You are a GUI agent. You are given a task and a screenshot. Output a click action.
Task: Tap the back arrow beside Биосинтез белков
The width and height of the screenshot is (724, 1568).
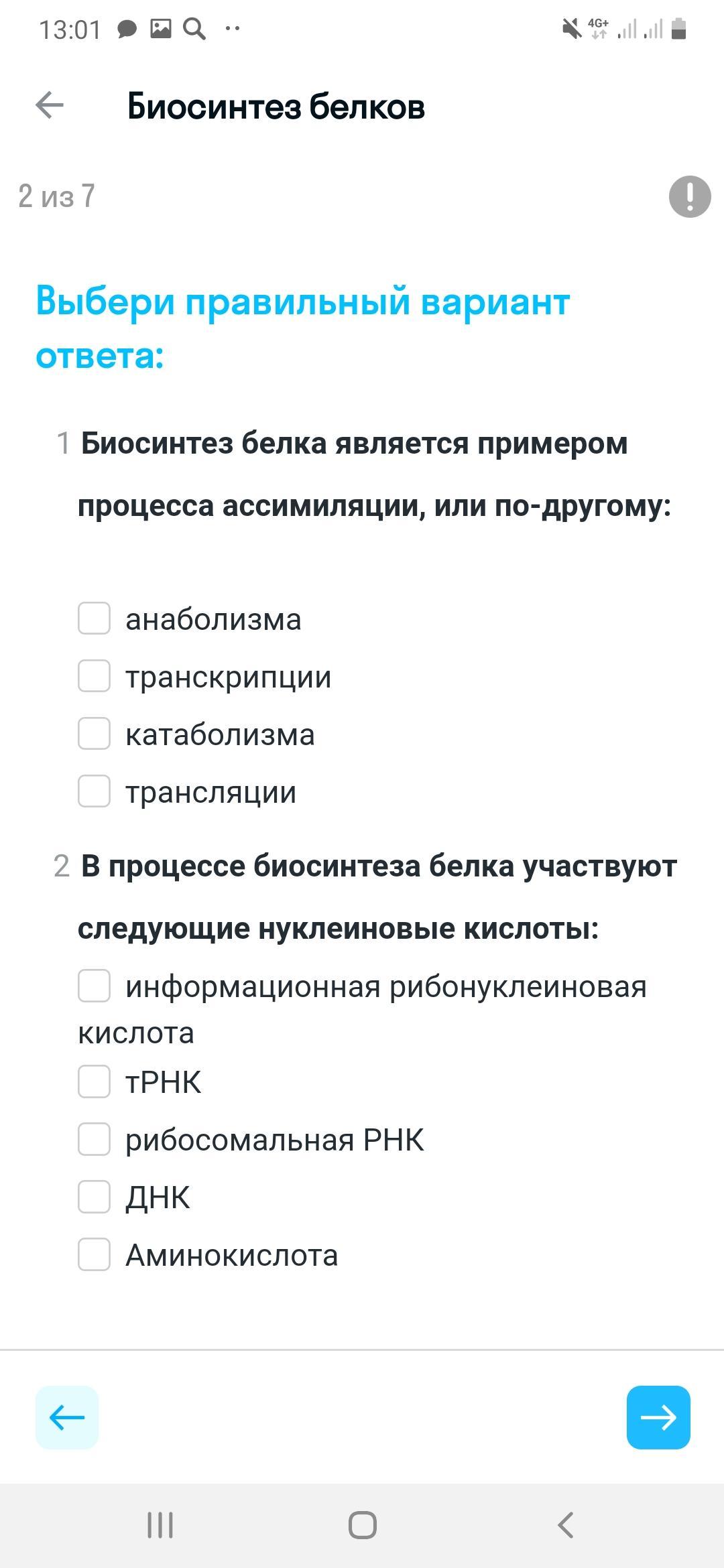click(50, 105)
